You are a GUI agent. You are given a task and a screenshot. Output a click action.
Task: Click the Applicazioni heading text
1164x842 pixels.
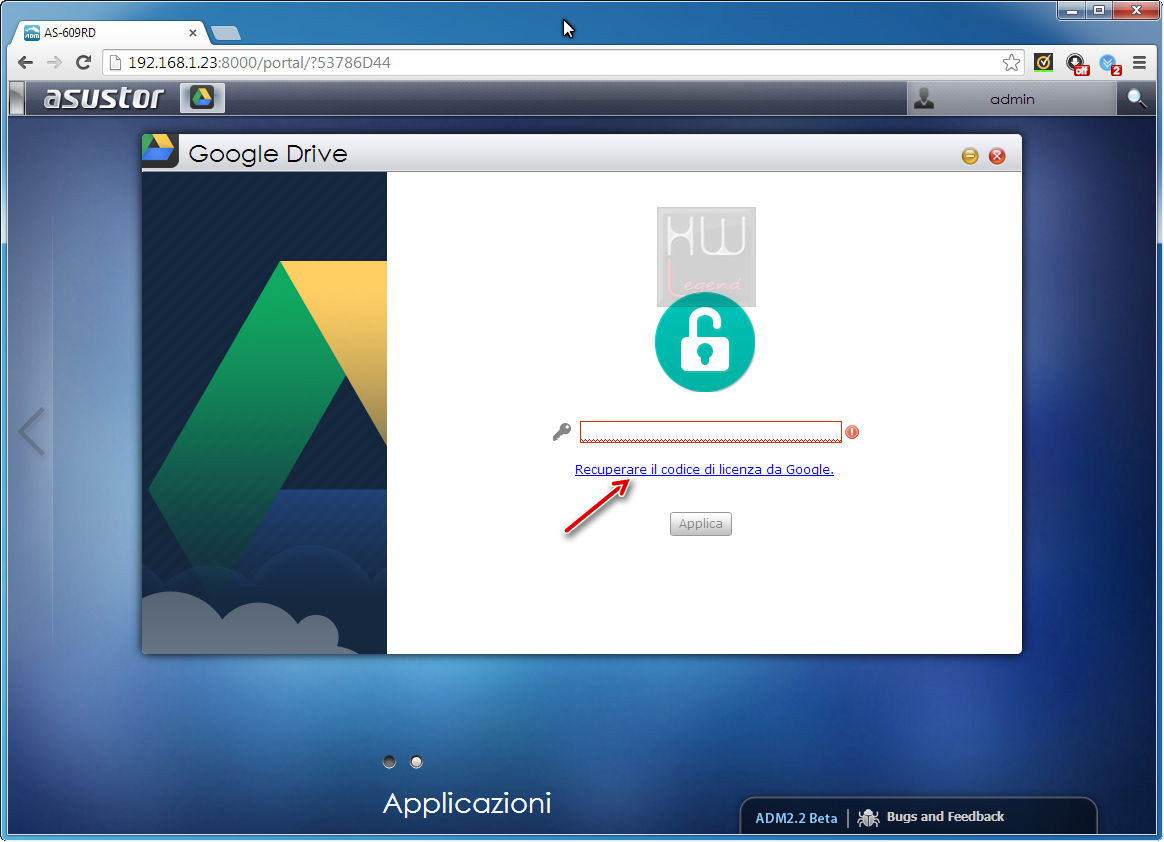[x=467, y=803]
